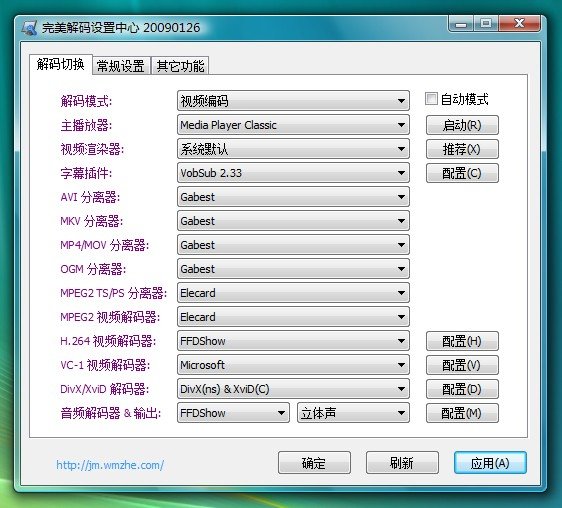Viewport: 562px width, 508px height.
Task: Click the 启动(R) button
Action: pos(462,125)
